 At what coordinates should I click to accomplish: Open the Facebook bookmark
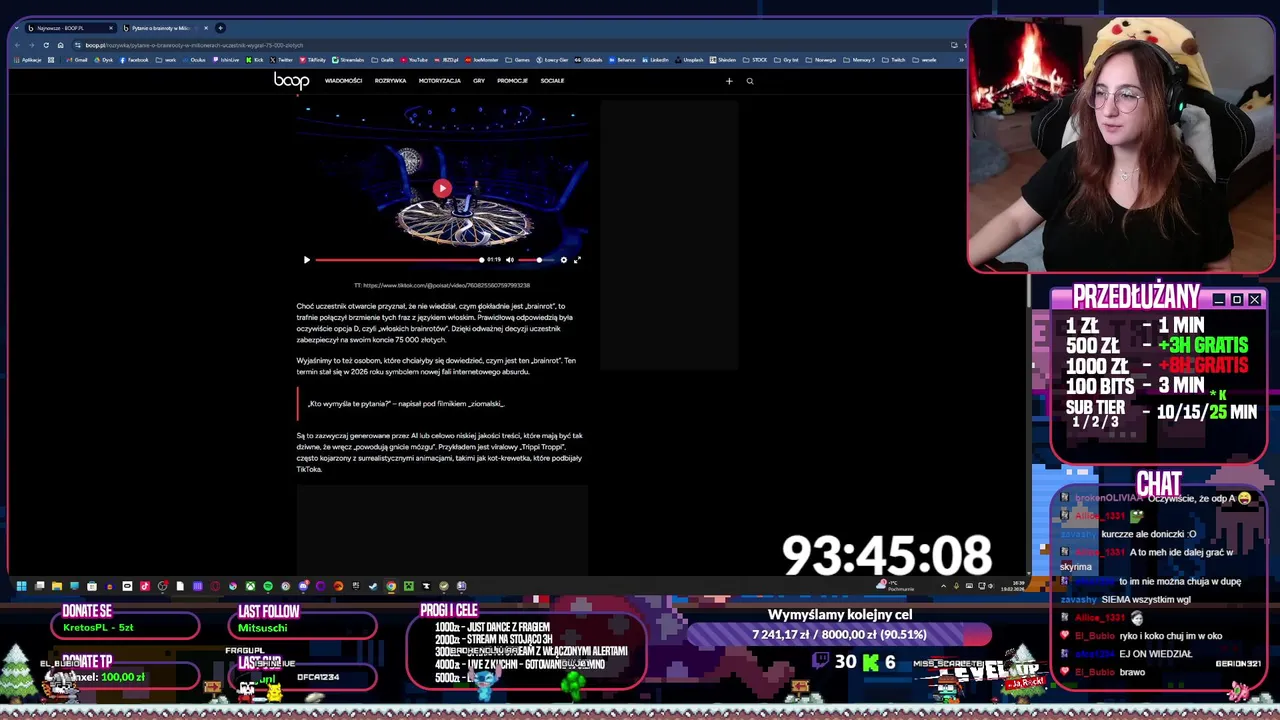pos(134,60)
